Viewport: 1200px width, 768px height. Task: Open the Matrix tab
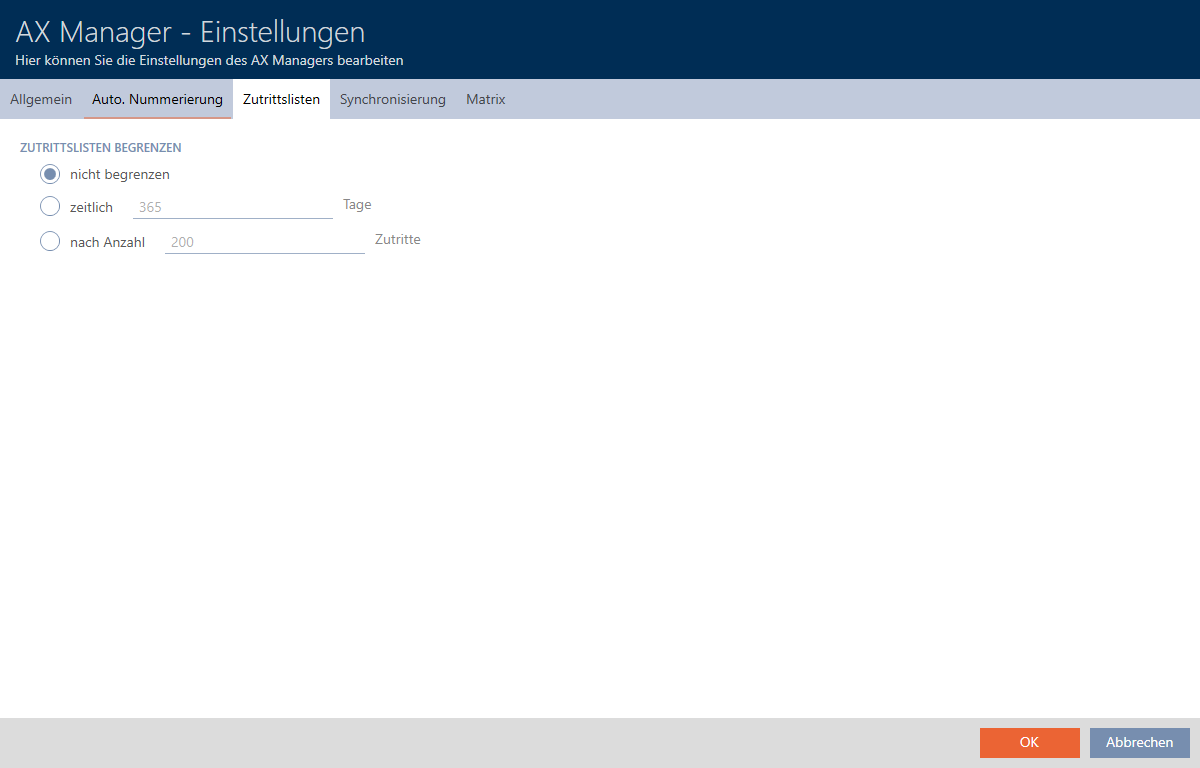[x=485, y=100]
